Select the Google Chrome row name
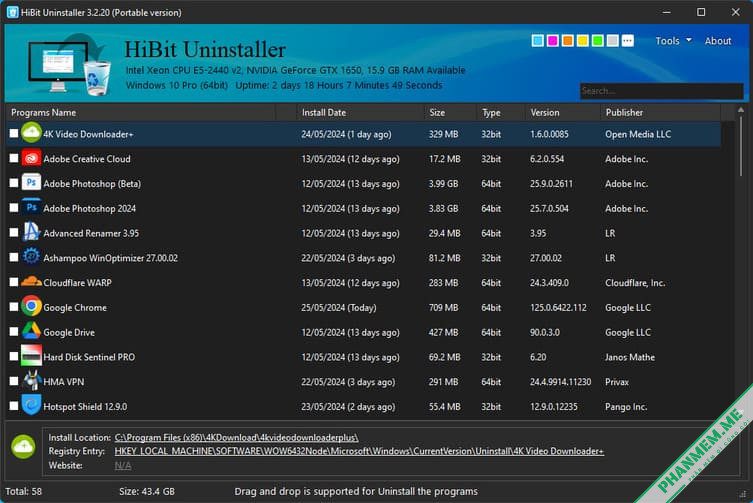The height and width of the screenshot is (503, 753). click(75, 307)
